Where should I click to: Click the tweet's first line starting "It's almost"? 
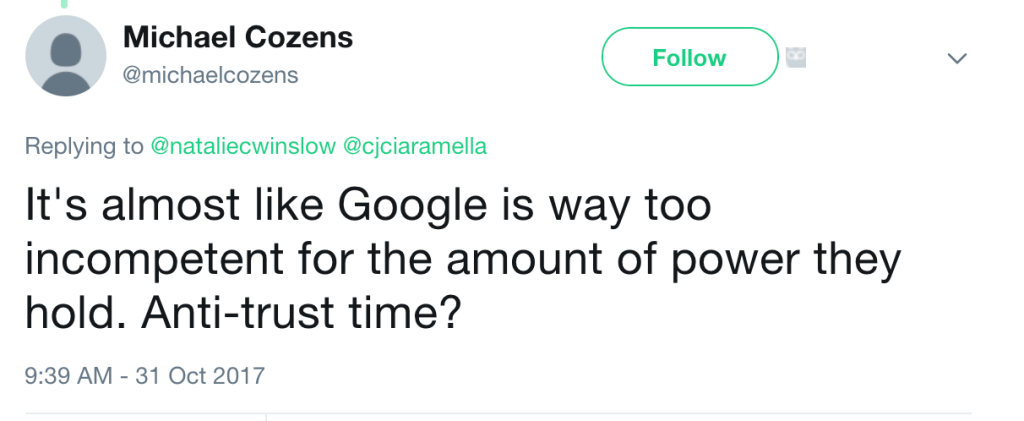pos(368,206)
